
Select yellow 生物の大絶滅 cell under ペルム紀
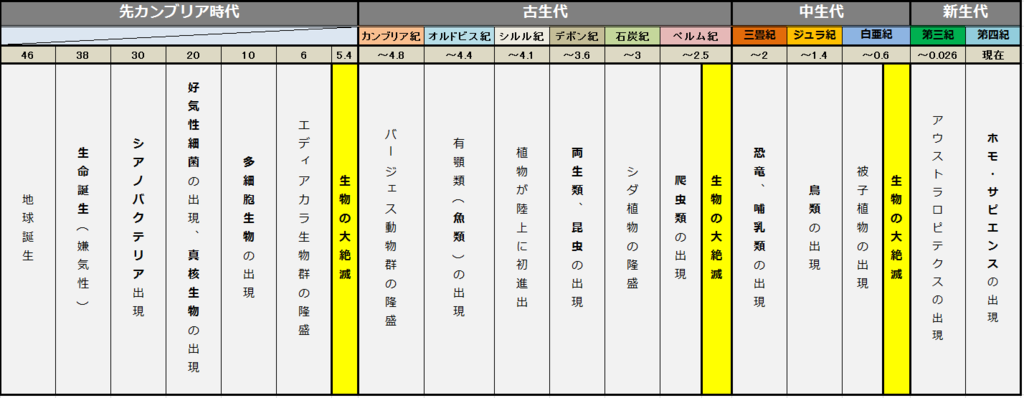[x=716, y=229]
